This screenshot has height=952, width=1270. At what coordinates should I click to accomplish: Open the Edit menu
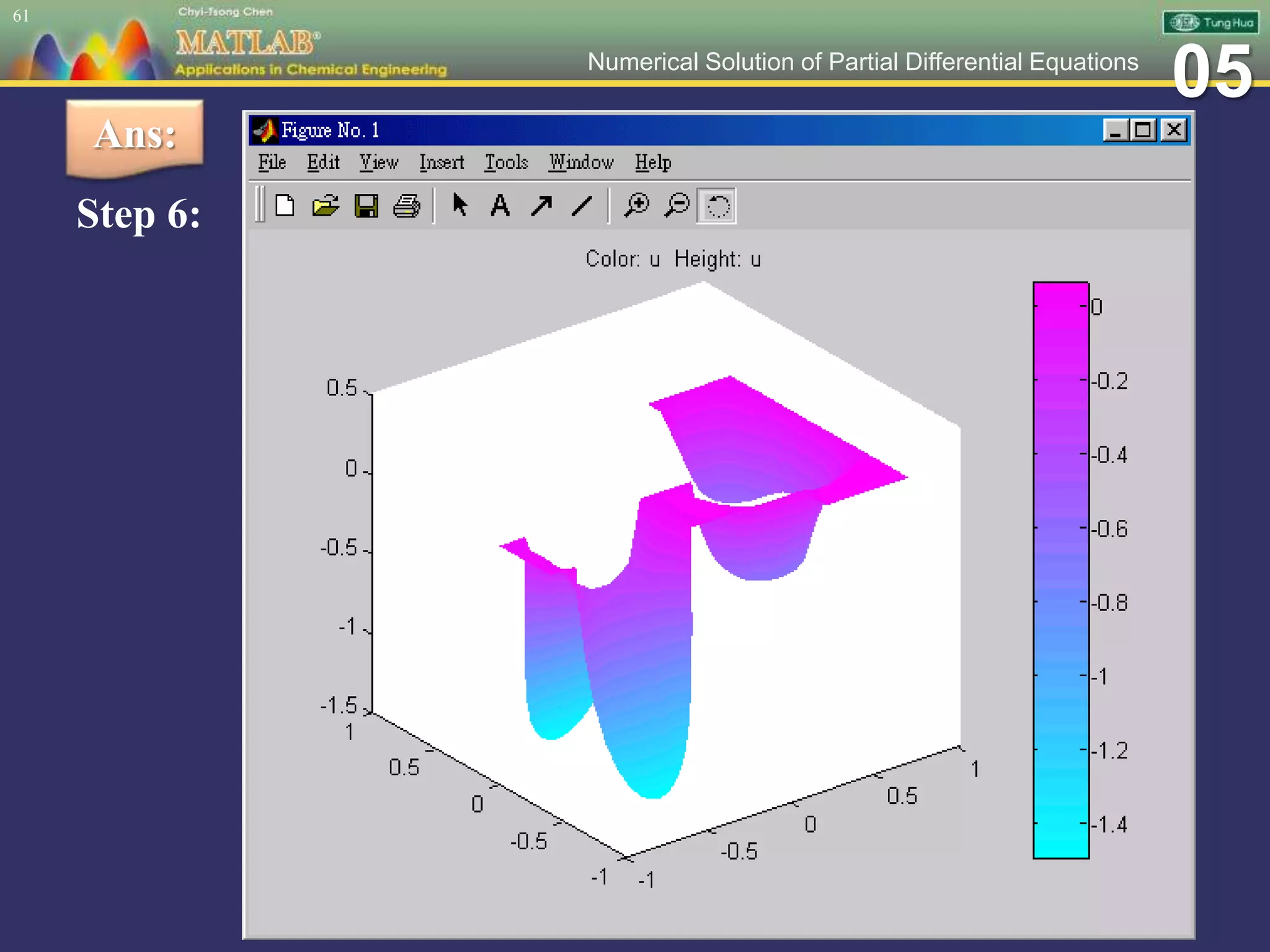[323, 162]
